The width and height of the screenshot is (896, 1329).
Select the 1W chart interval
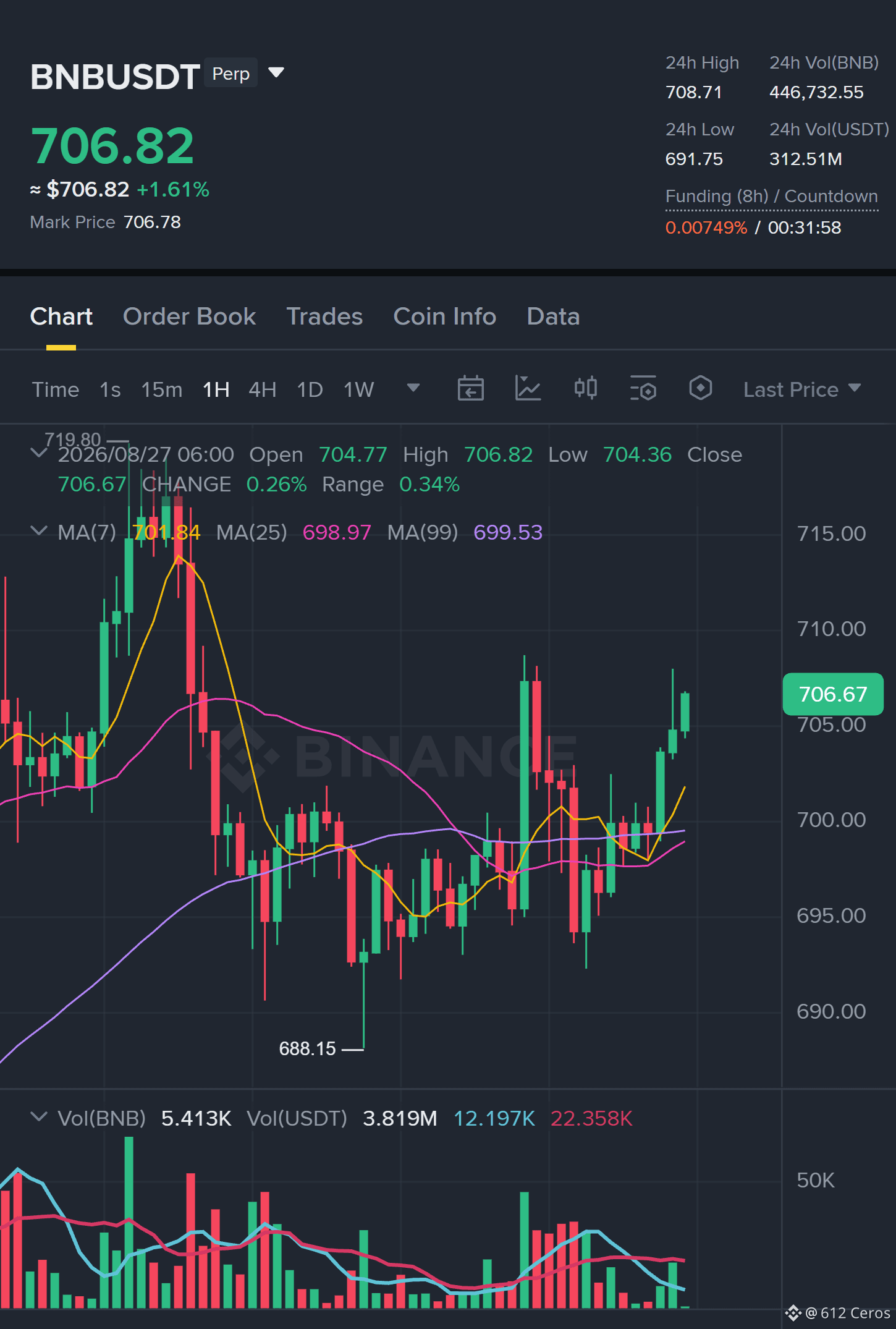tap(359, 389)
